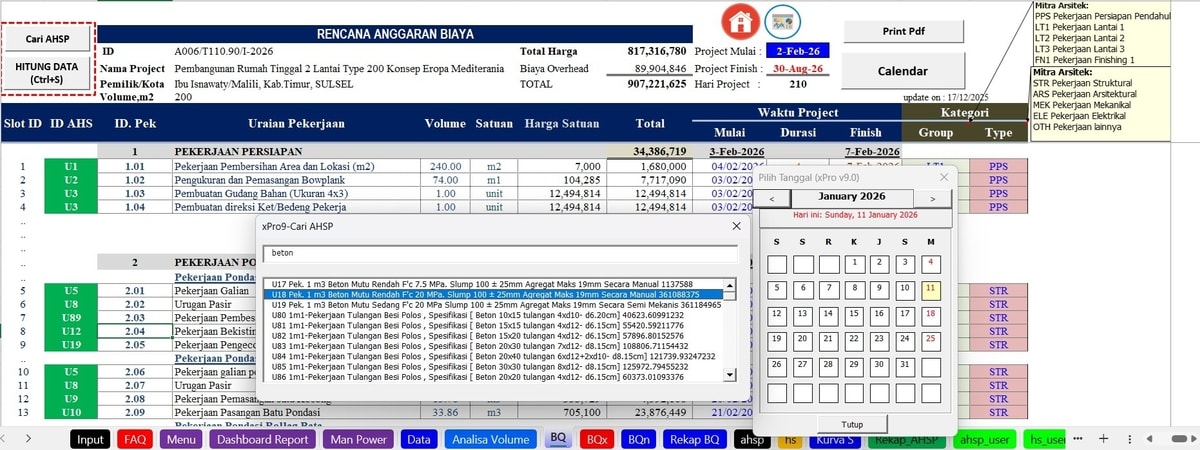
Task: Close the Pilih Tanggal calendar window
Action: coord(943,177)
